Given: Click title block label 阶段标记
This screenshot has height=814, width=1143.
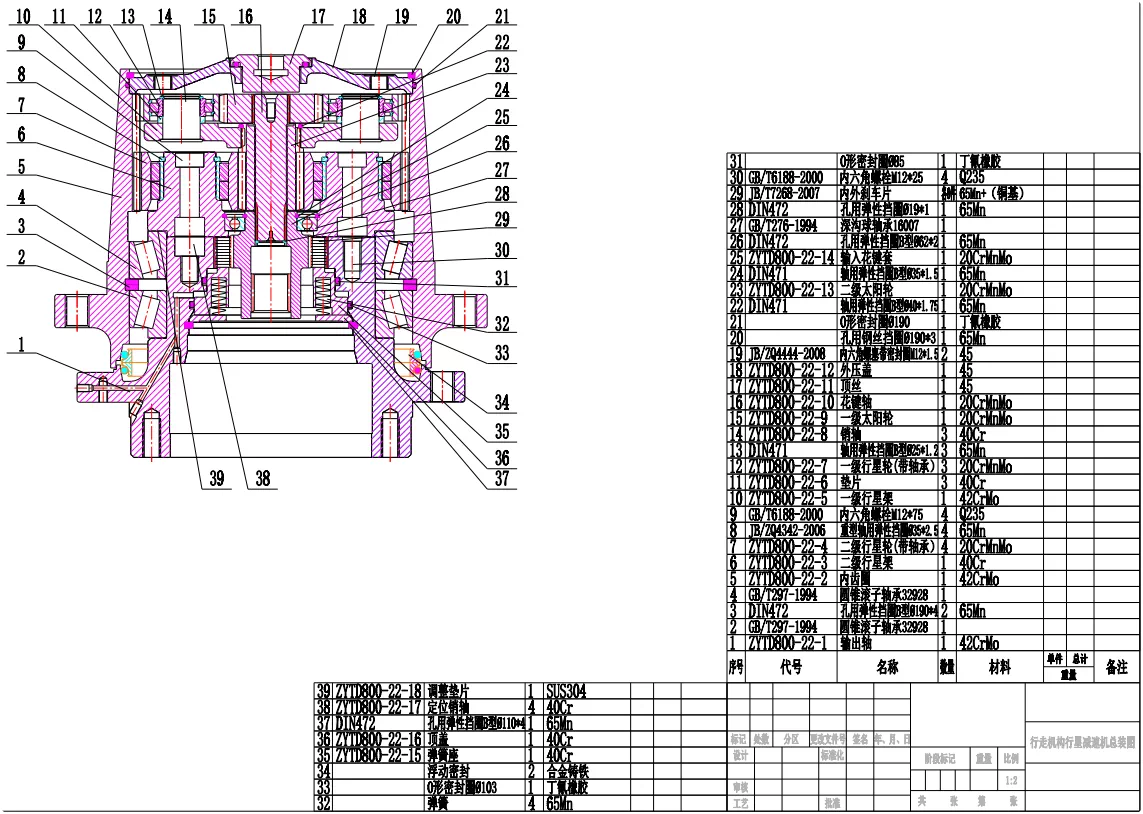Looking at the screenshot, I should (942, 759).
